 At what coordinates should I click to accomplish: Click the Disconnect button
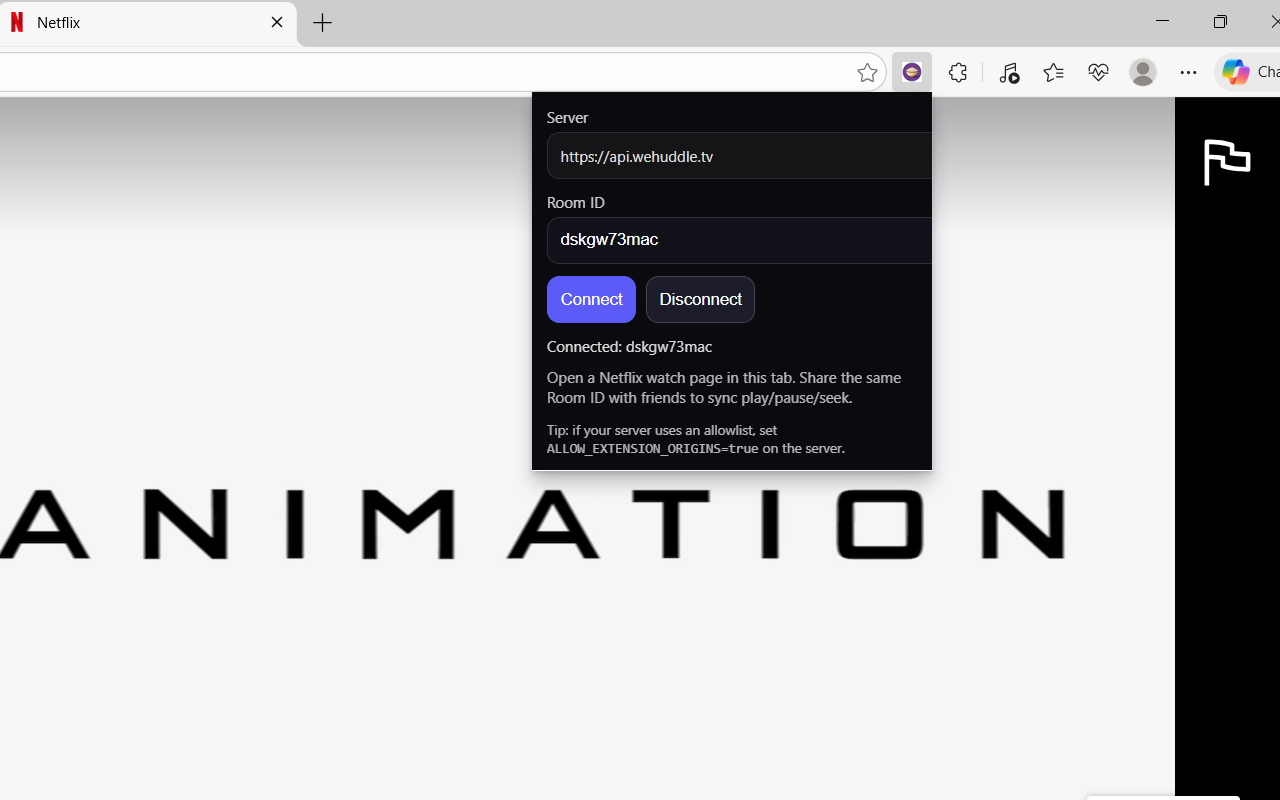(x=700, y=299)
